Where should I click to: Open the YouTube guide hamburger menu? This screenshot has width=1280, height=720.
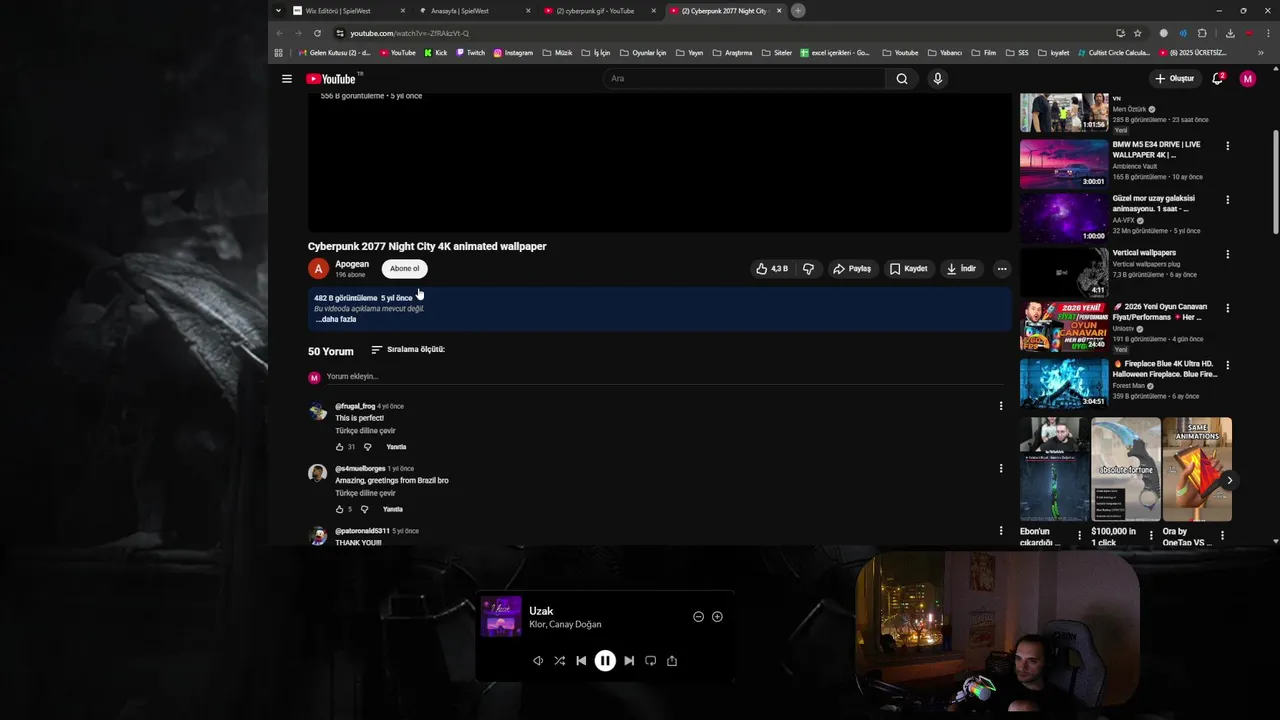pyautogui.click(x=287, y=79)
